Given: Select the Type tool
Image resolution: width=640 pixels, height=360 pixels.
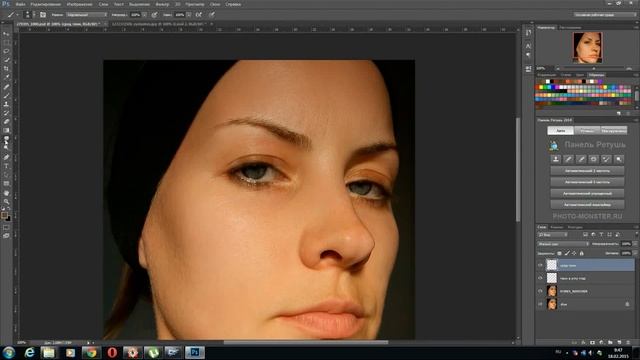Looking at the screenshot, I should [6, 166].
